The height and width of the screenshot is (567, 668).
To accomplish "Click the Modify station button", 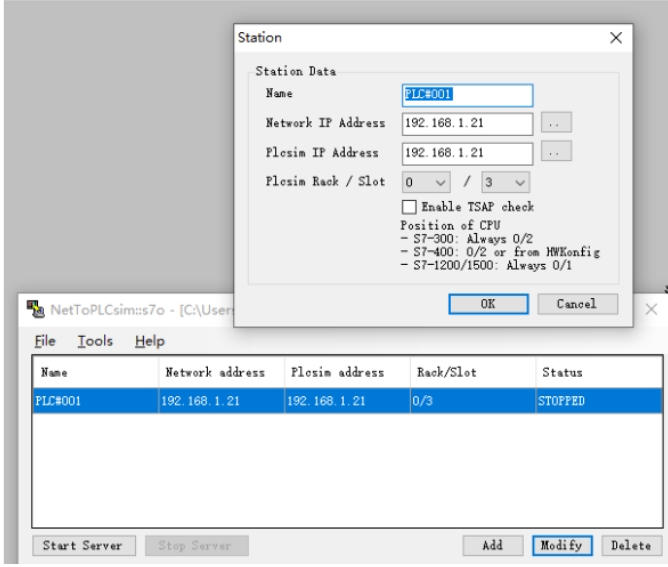I will [562, 546].
